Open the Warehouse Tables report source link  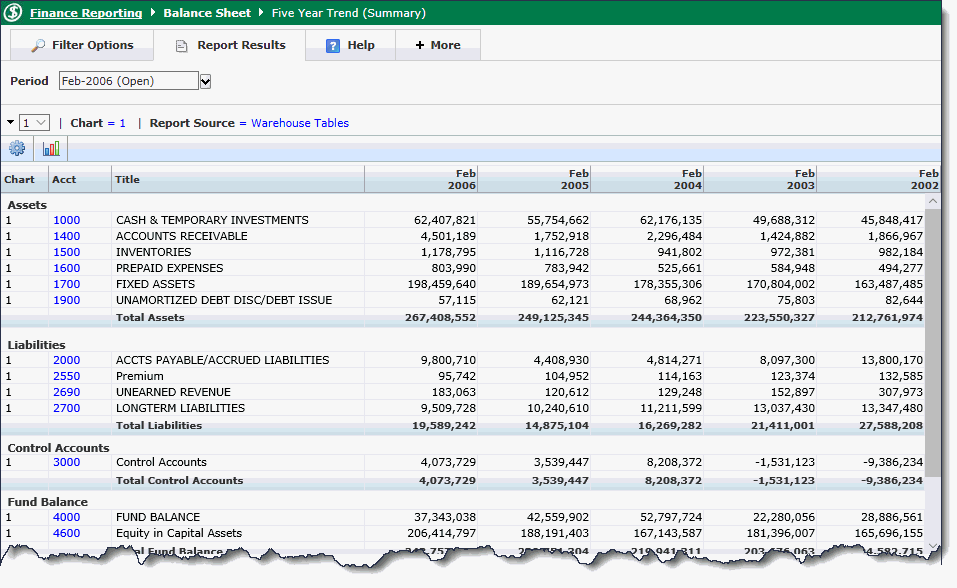[x=300, y=123]
